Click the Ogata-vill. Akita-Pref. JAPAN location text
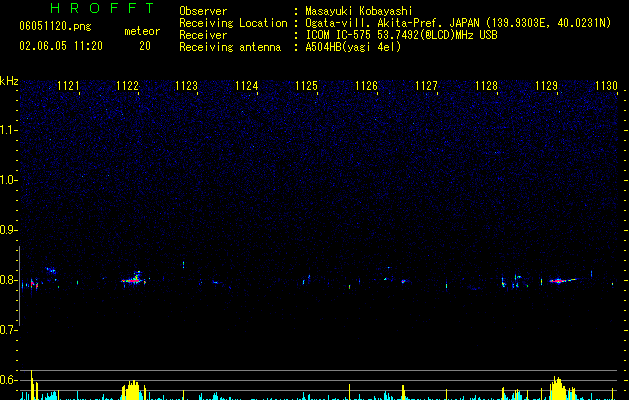This screenshot has height=400, width=629. point(458,23)
